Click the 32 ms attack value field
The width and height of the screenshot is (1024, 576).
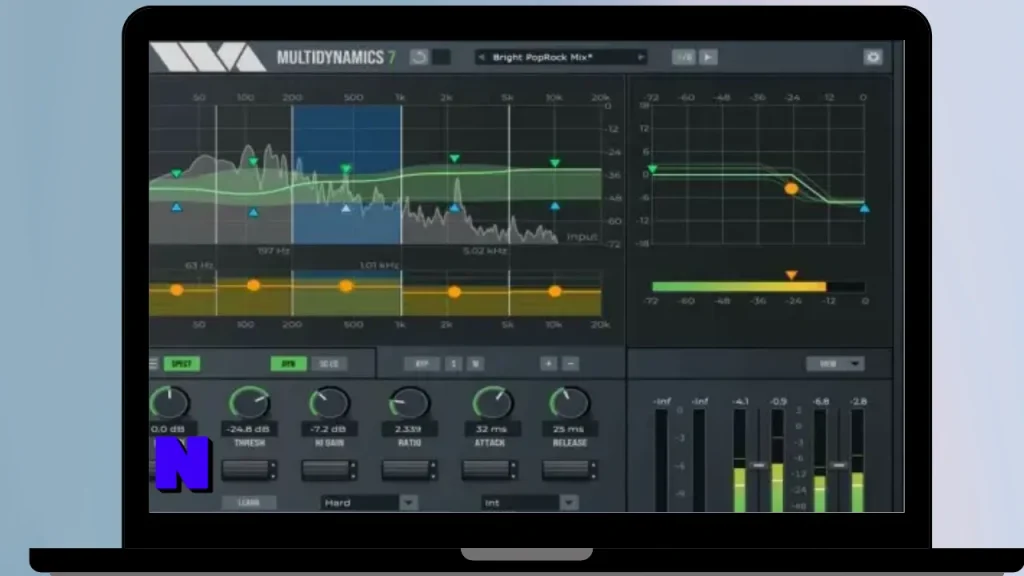point(491,429)
